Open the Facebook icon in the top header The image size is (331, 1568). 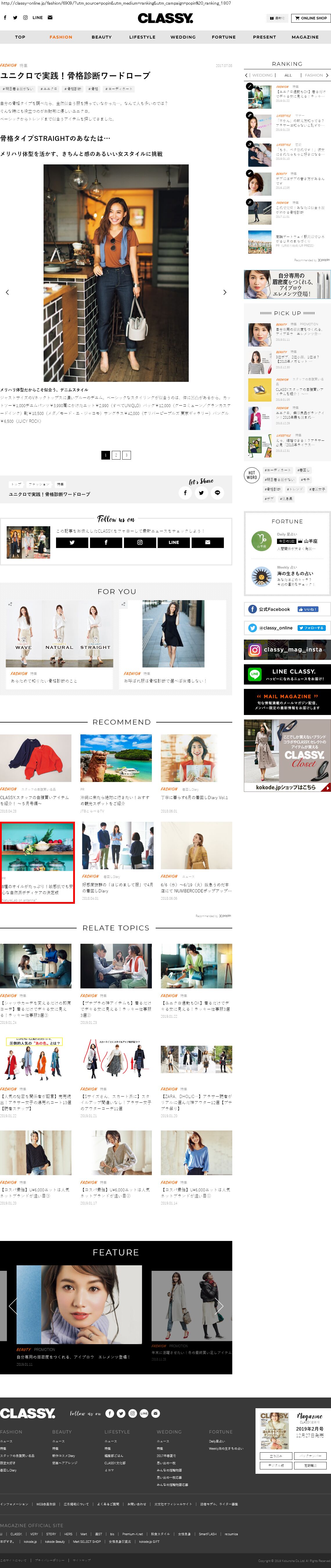pyautogui.click(x=6, y=18)
